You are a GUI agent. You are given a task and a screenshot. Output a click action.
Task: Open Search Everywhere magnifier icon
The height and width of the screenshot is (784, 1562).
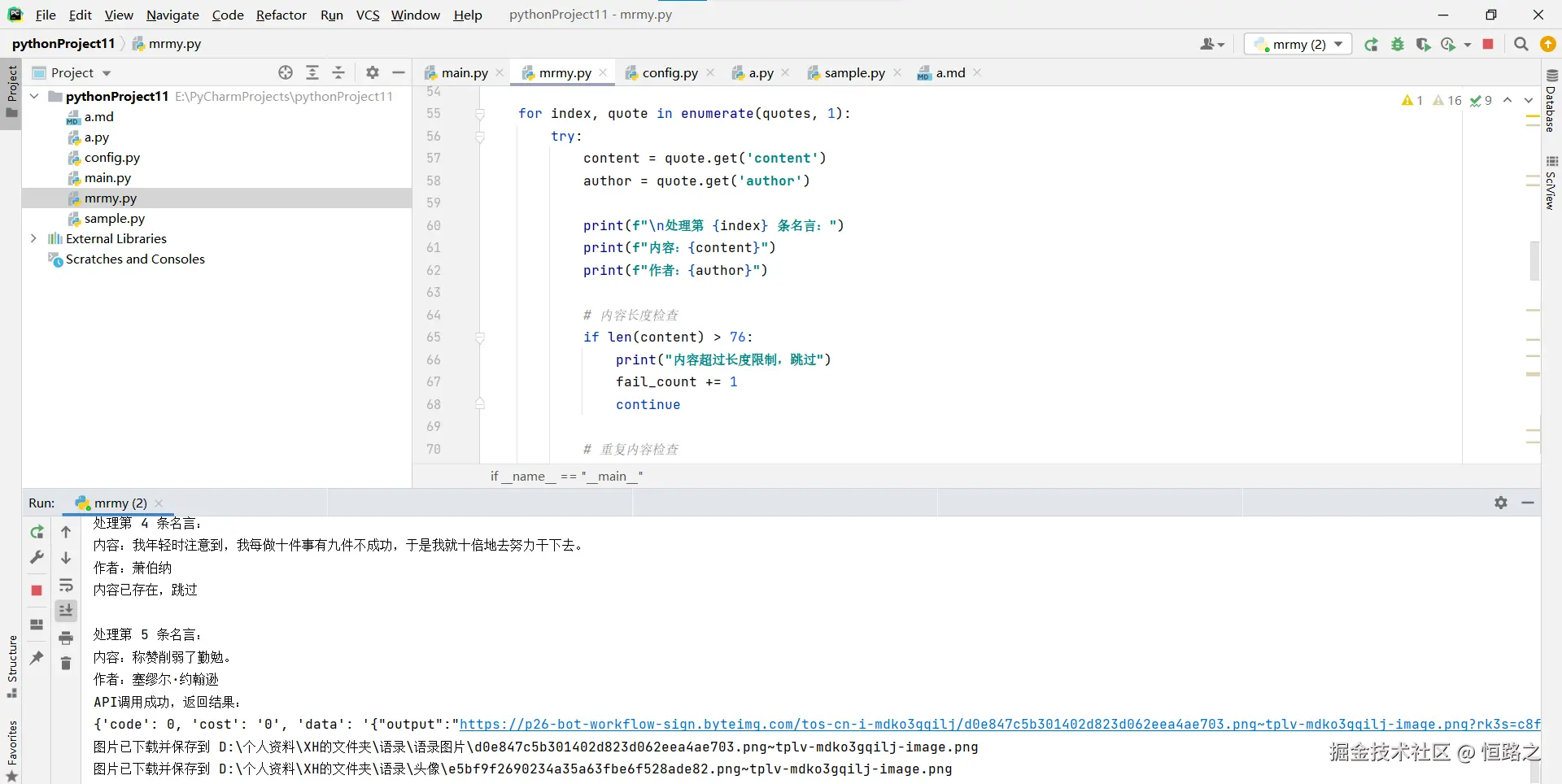point(1521,45)
